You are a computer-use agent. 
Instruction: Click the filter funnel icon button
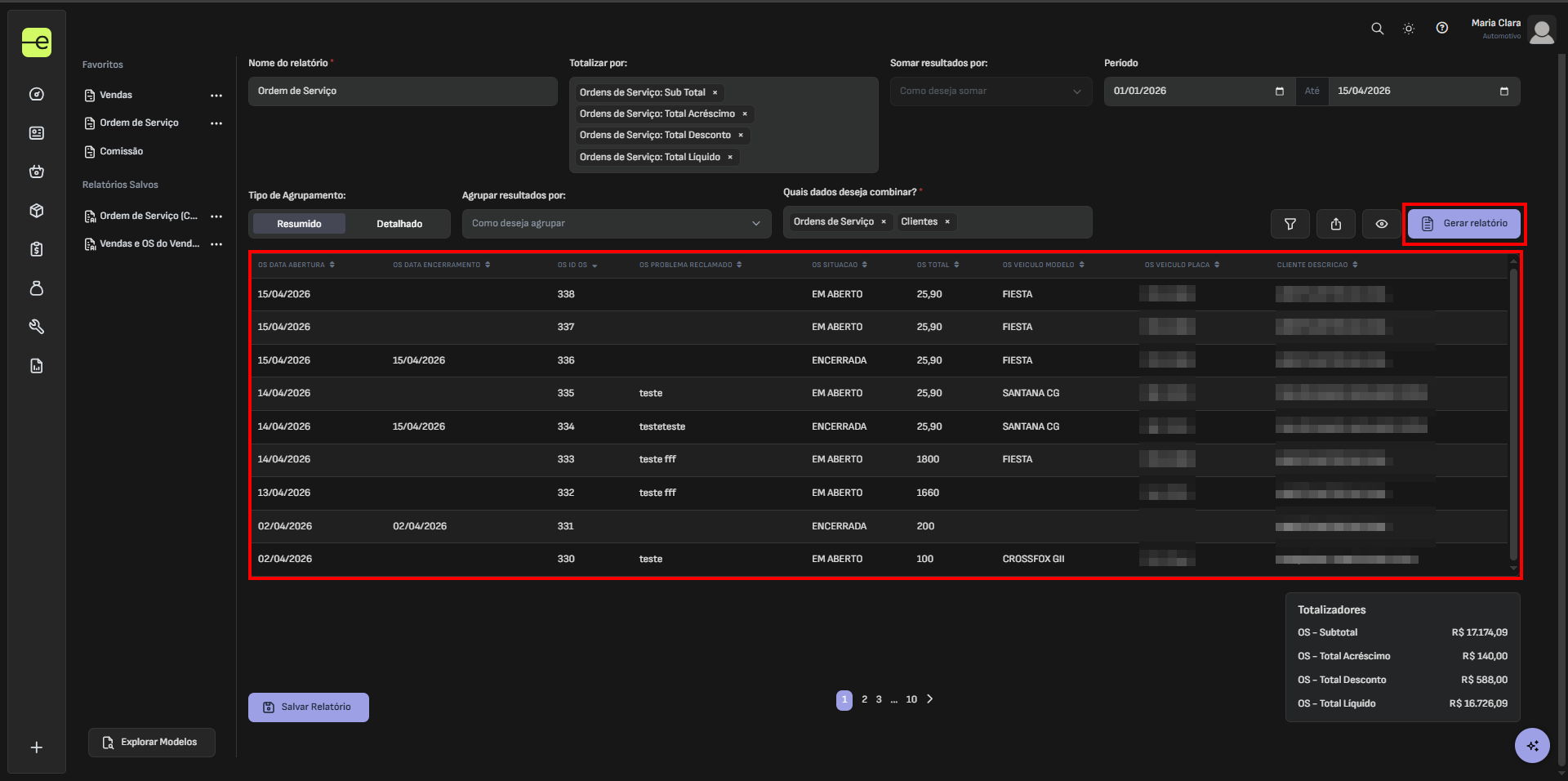tap(1290, 224)
